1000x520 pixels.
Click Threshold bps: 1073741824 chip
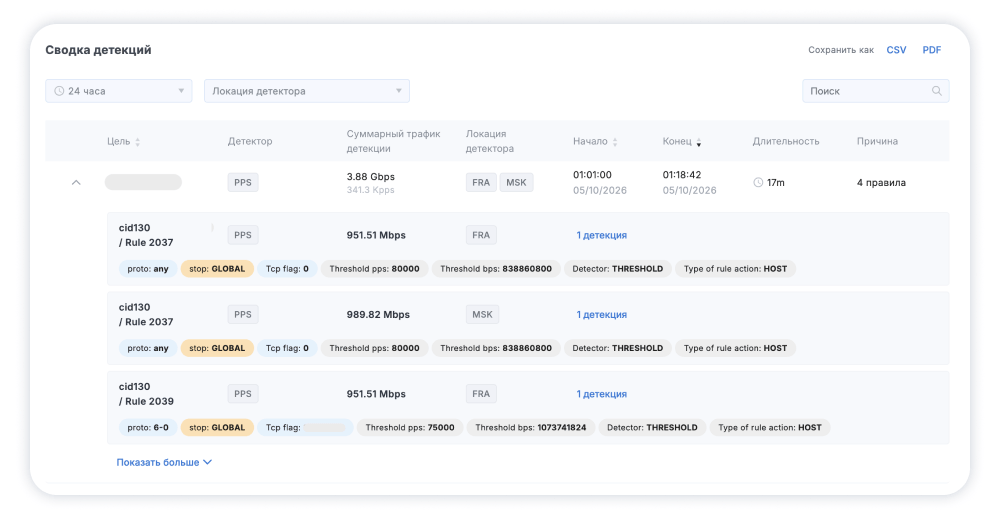click(531, 427)
